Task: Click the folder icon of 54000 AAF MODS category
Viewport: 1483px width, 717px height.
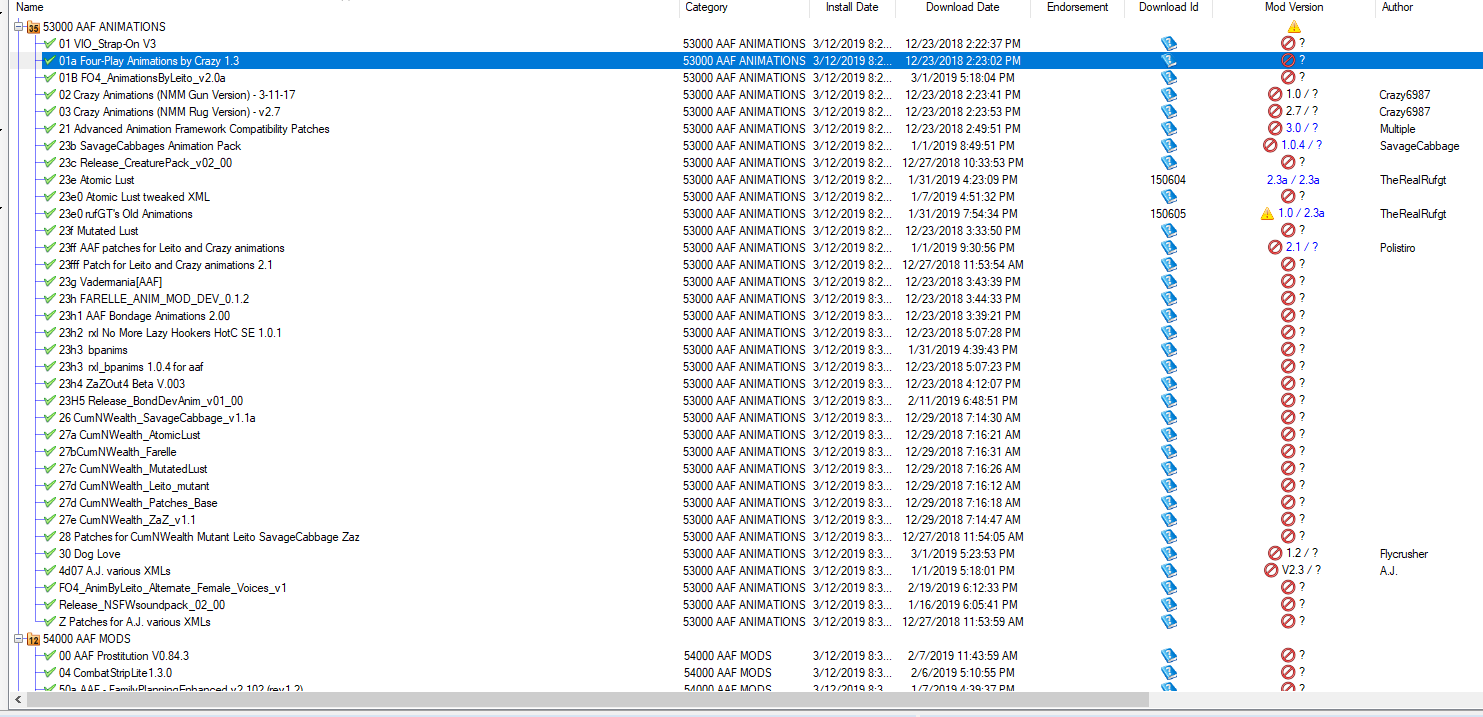Action: 33,640
